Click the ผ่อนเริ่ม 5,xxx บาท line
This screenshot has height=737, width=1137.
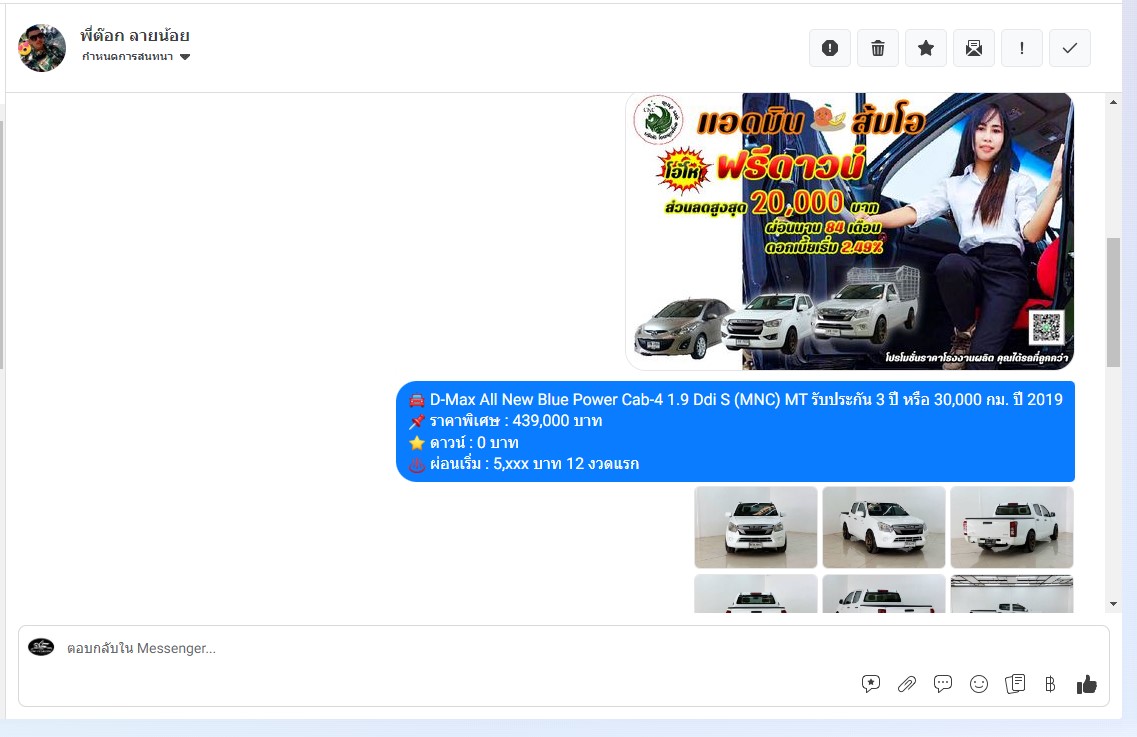click(534, 464)
